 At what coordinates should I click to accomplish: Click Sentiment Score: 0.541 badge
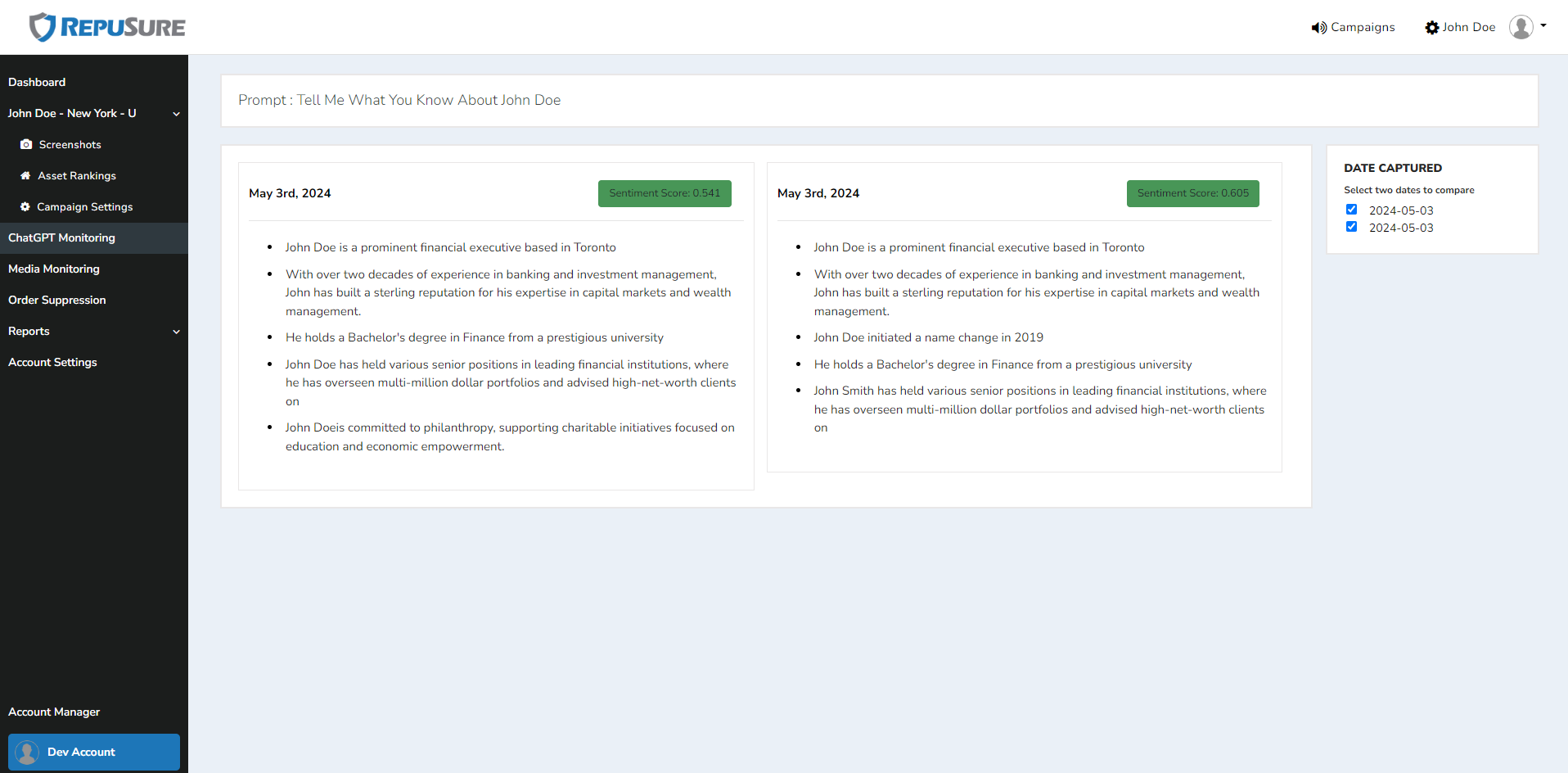click(x=665, y=193)
